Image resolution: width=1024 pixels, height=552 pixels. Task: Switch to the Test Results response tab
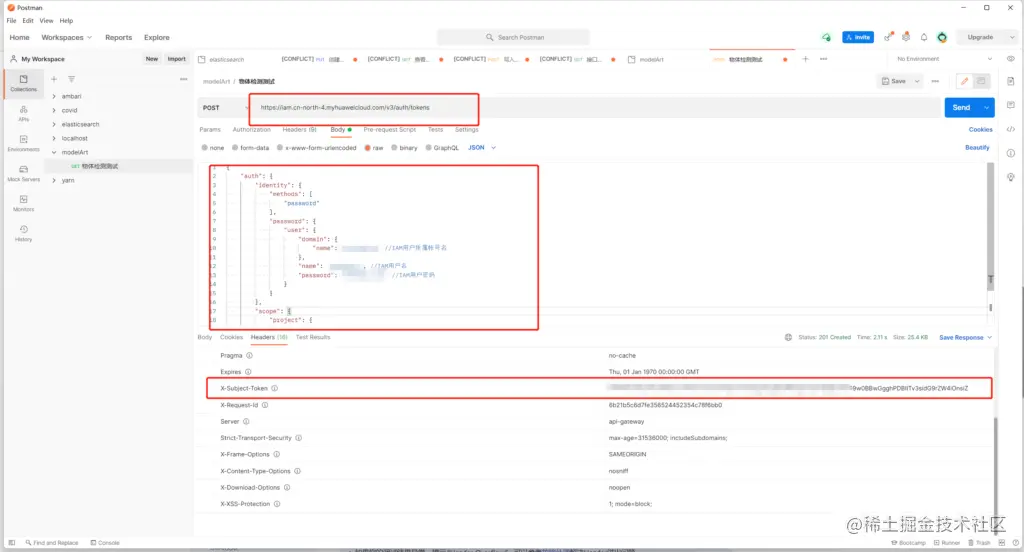[x=313, y=337]
